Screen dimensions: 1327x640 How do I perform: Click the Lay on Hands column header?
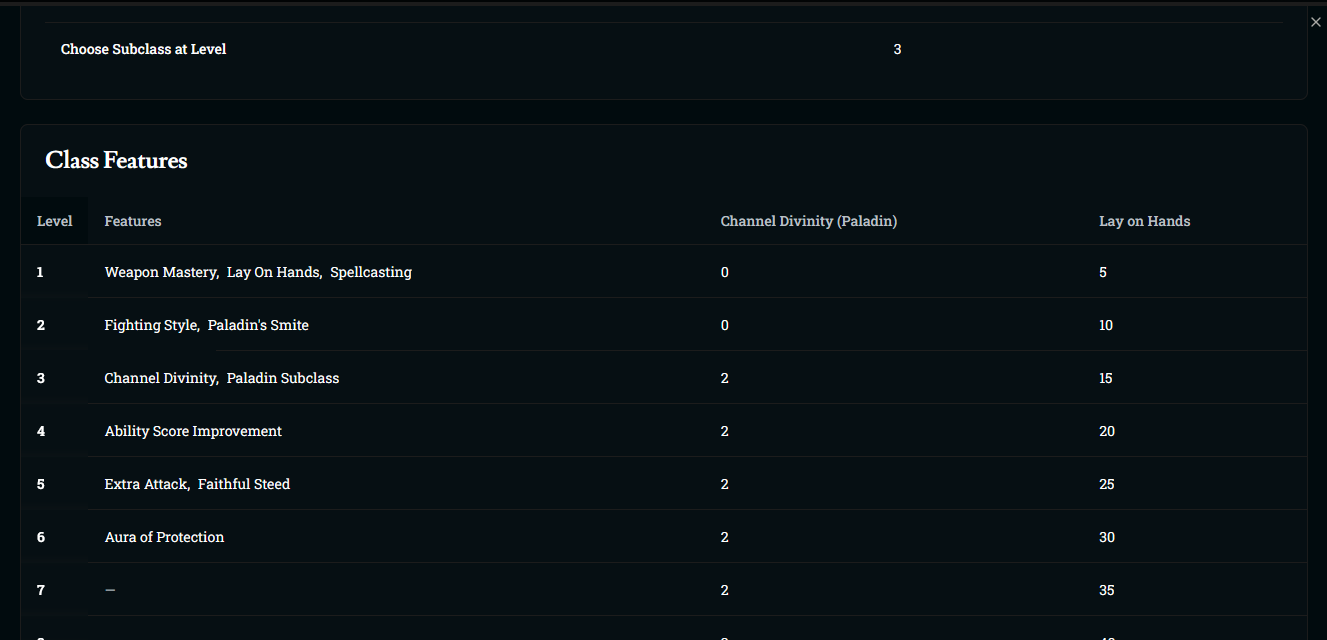pyautogui.click(x=1145, y=221)
